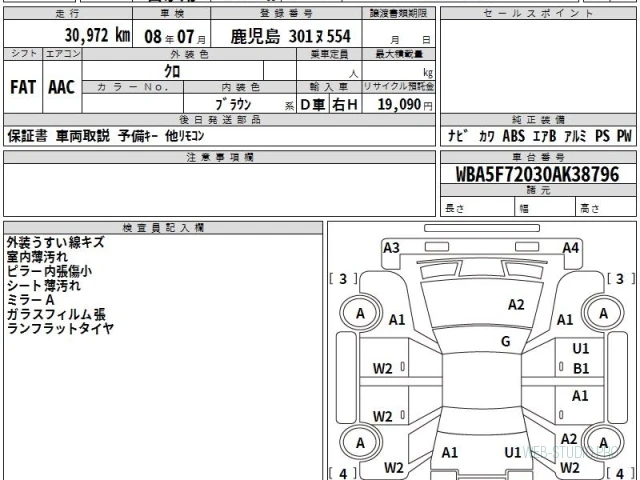Click セールスポイント header

pyautogui.click(x=538, y=13)
